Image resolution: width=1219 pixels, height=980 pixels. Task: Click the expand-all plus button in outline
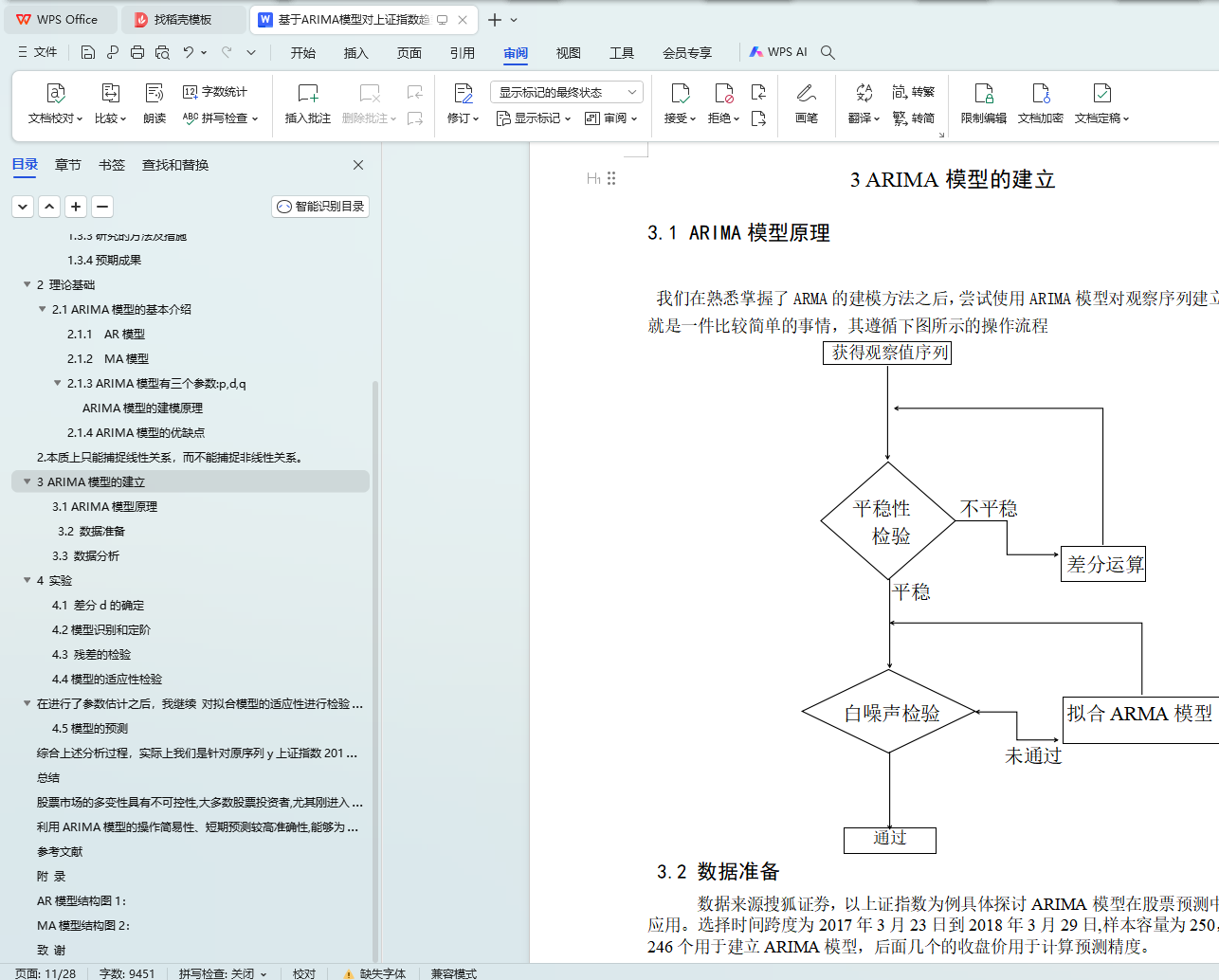pos(76,207)
